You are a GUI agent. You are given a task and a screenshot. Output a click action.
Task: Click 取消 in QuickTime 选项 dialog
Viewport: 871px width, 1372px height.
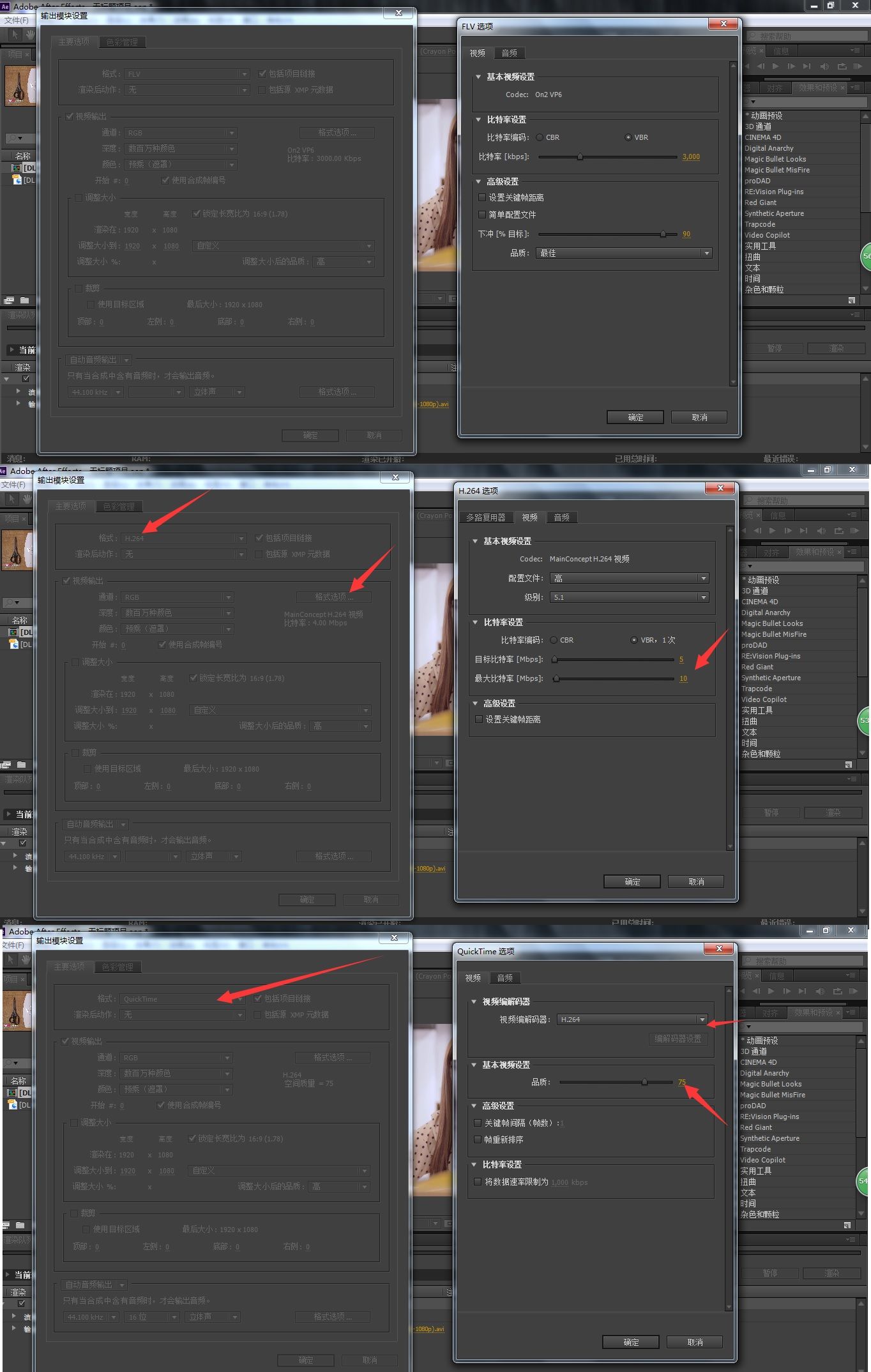pyautogui.click(x=695, y=1342)
